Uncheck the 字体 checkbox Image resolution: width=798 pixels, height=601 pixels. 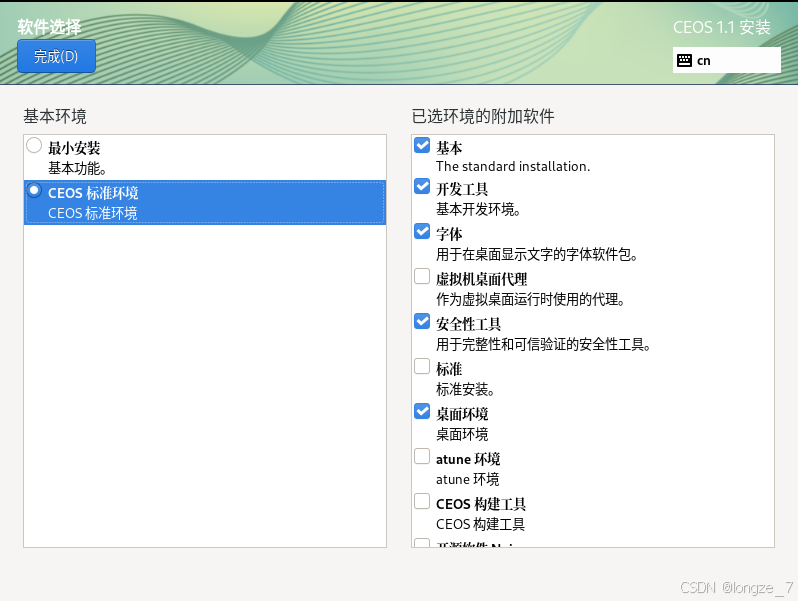pos(422,231)
